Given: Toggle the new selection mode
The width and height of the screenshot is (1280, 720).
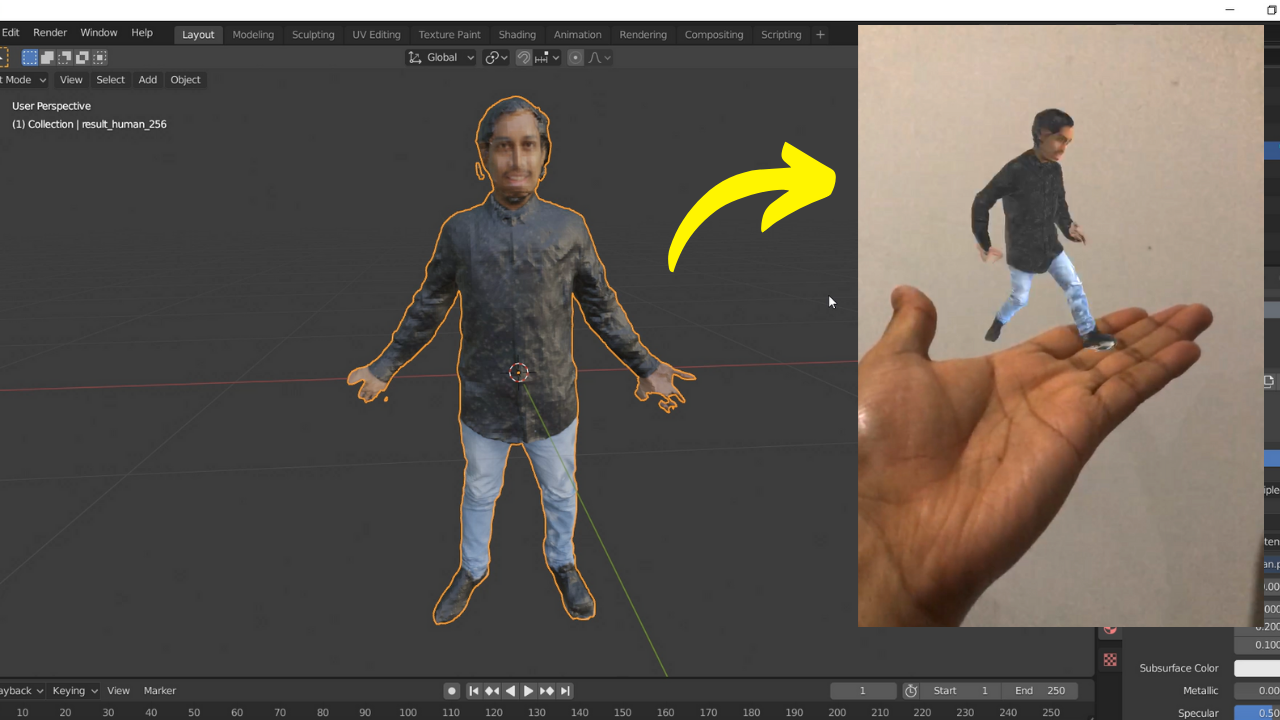Looking at the screenshot, I should tap(29, 57).
